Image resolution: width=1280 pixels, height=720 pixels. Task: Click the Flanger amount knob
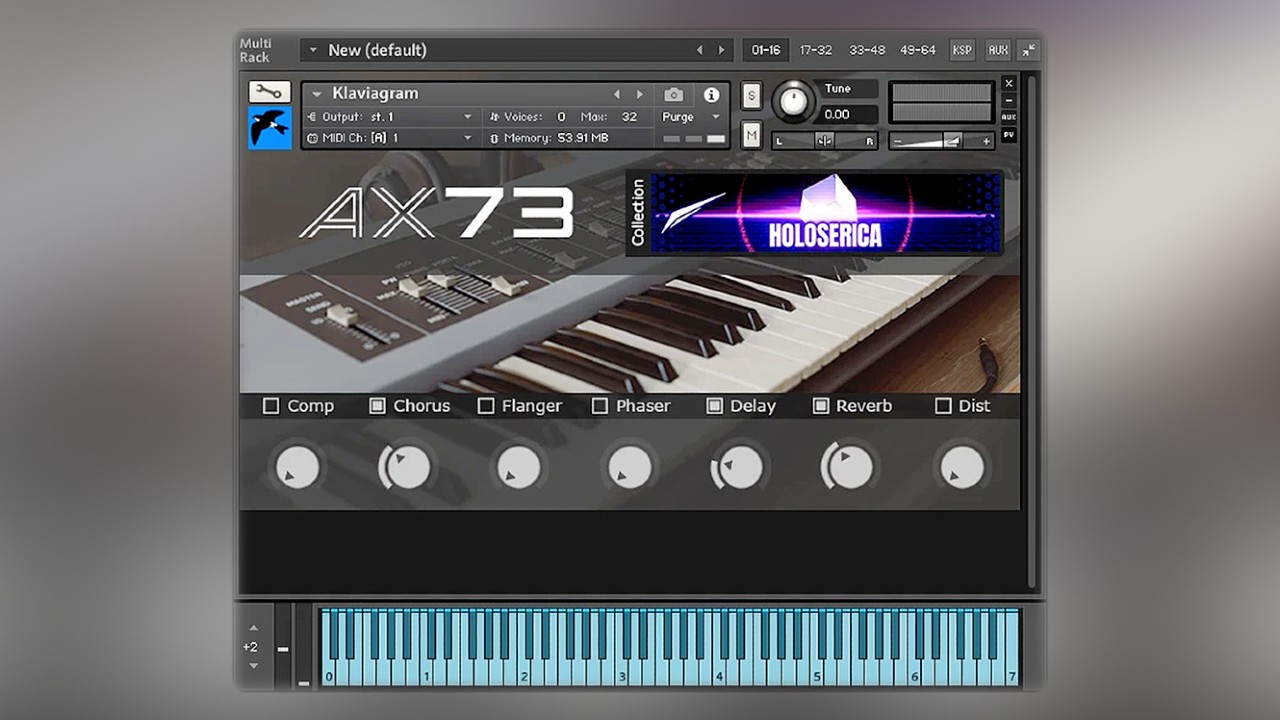[x=518, y=467]
